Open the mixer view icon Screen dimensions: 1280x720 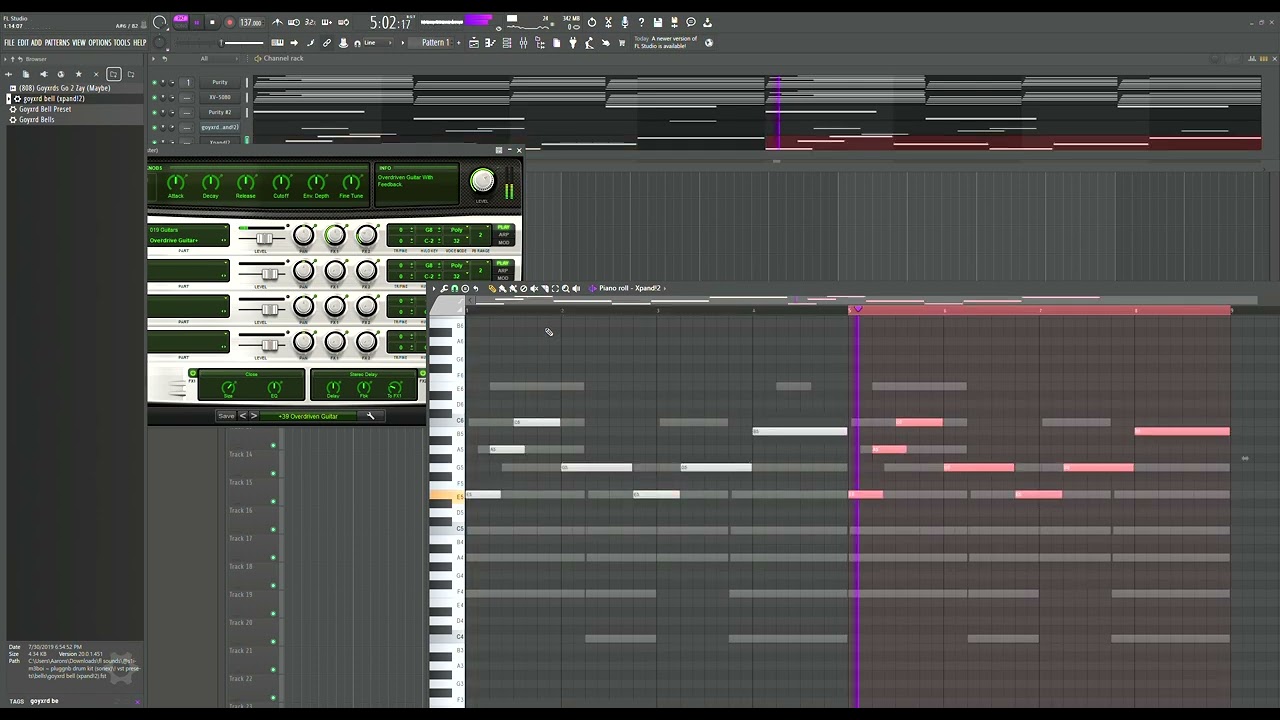523,43
